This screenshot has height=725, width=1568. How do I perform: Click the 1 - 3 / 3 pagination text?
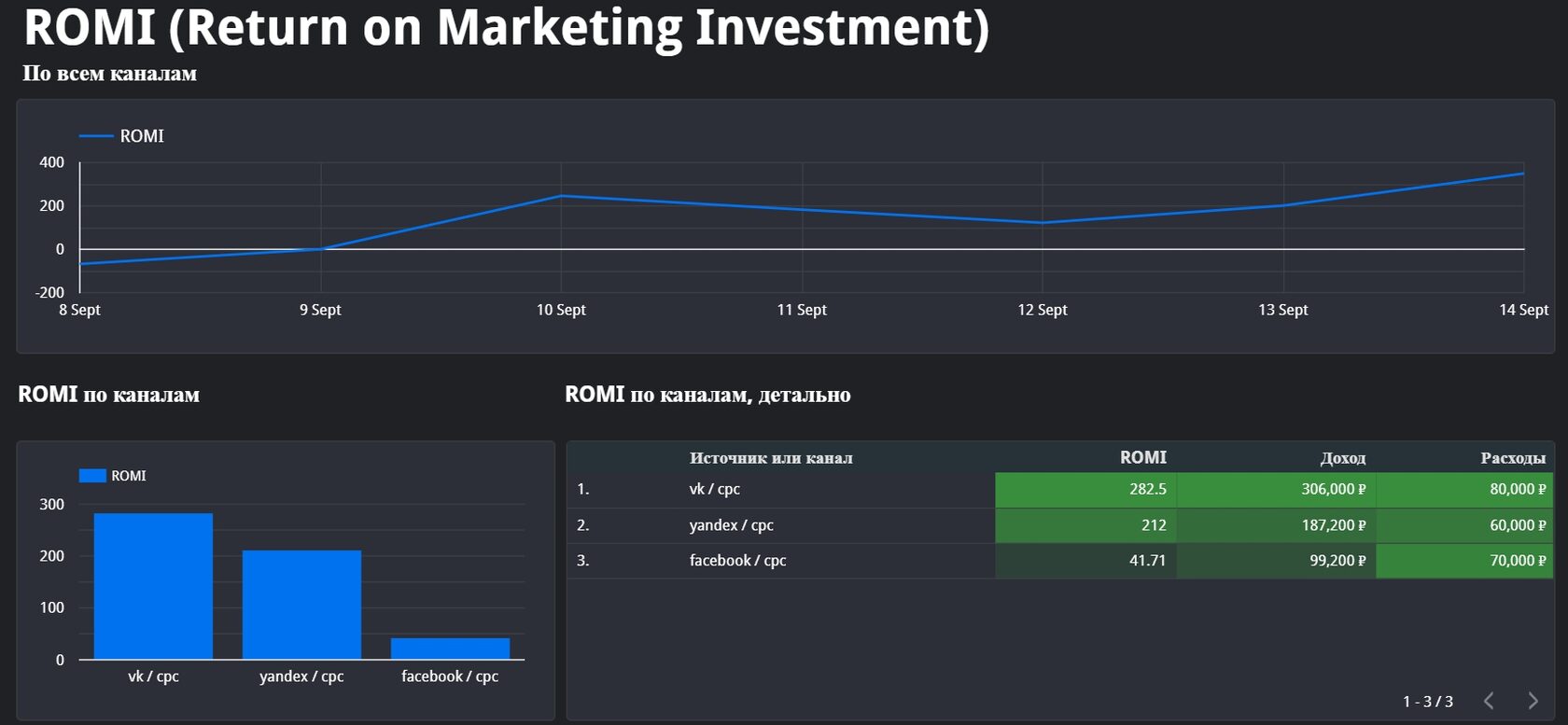click(x=1428, y=702)
